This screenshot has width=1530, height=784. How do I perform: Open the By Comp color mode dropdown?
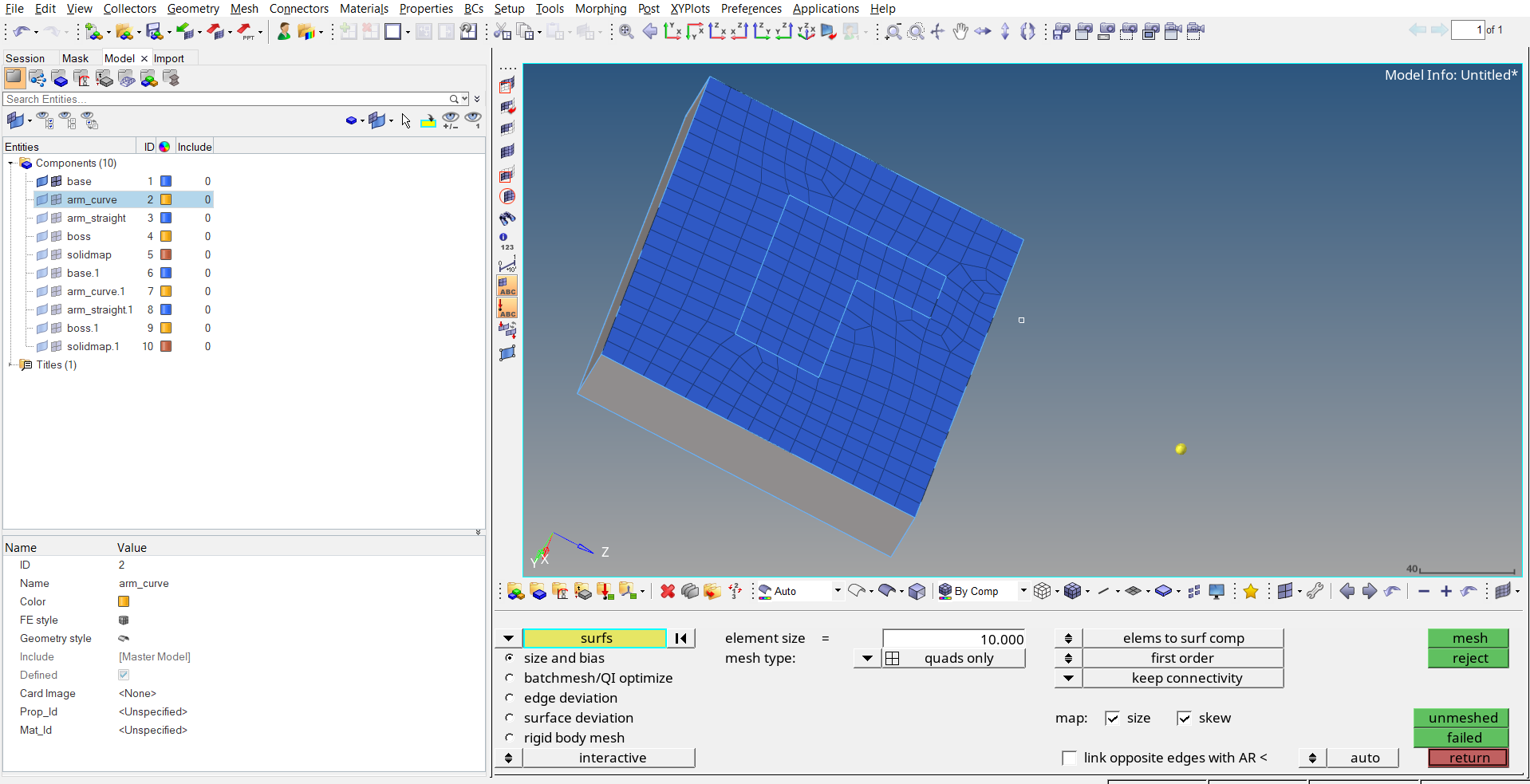coord(1023,591)
